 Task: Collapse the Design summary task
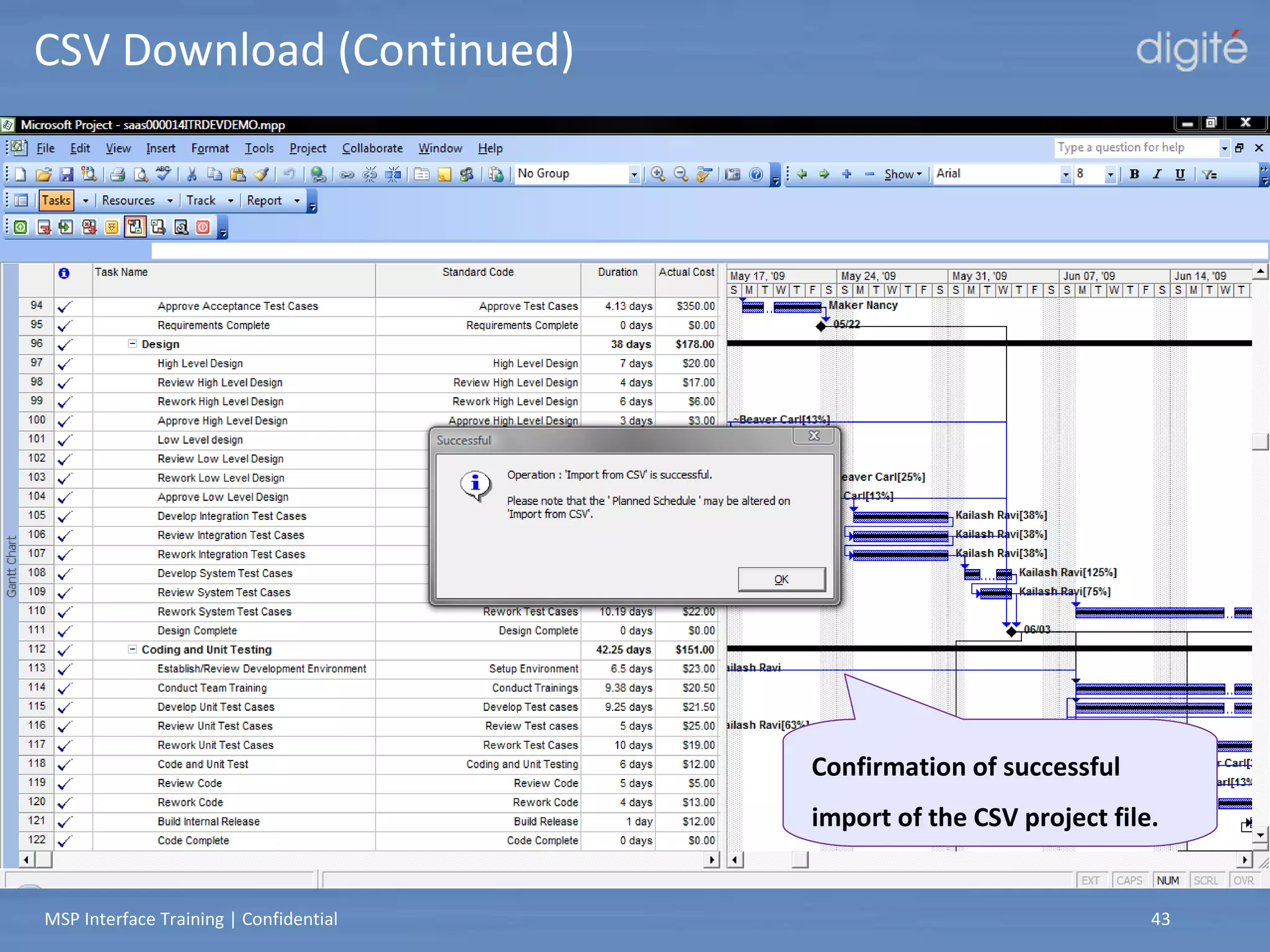point(132,343)
